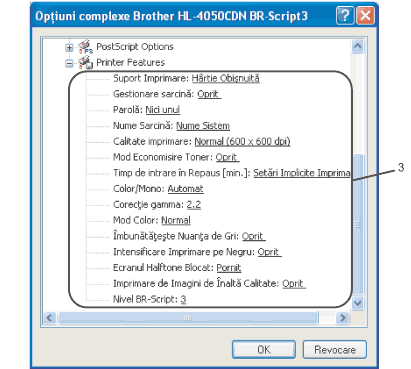This screenshot has width=411, height=369.
Task: Select the Mod Economisire Toner label
Action: pyautogui.click(x=163, y=157)
